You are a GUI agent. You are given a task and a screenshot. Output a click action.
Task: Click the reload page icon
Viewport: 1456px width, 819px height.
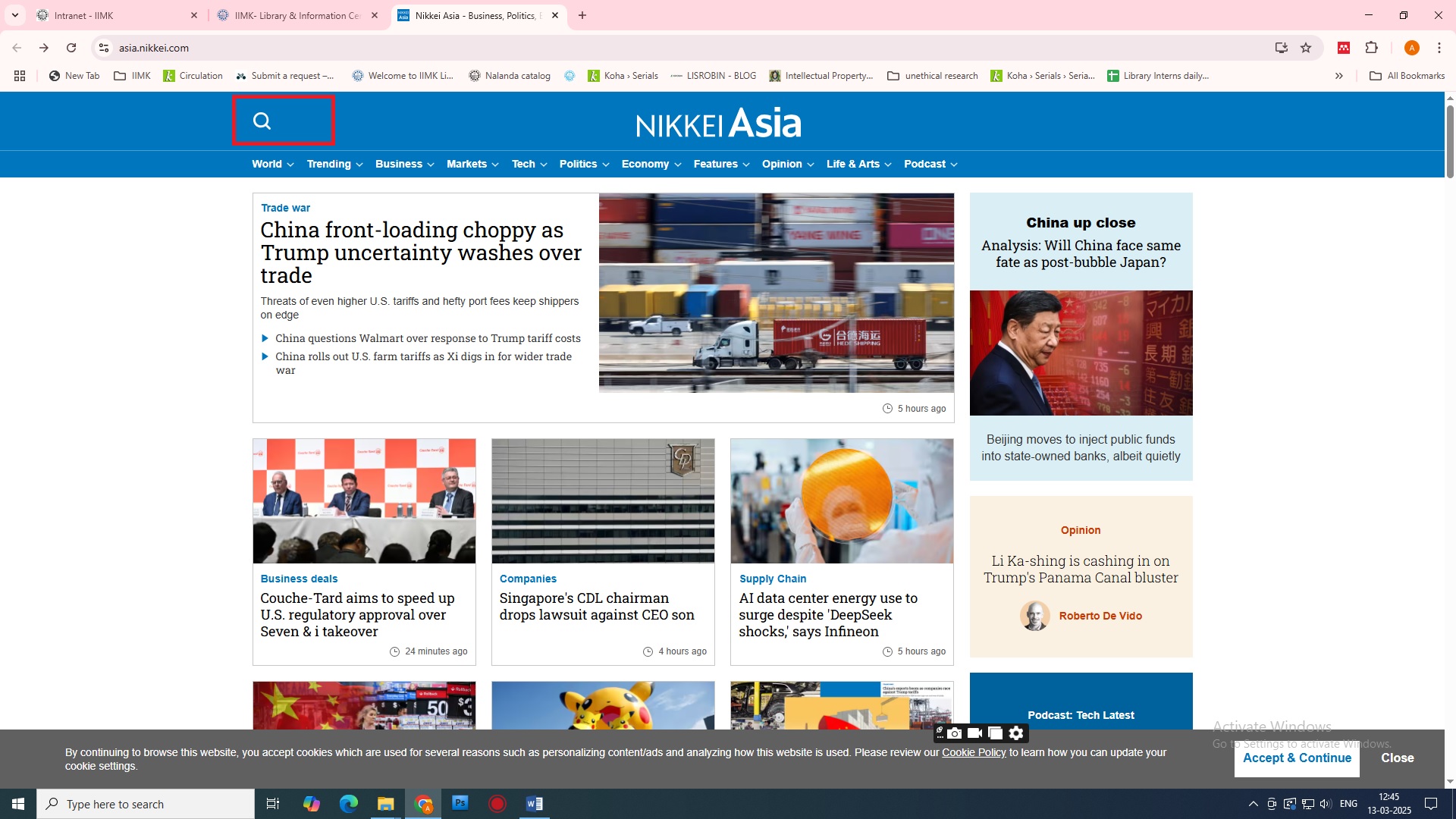[71, 48]
